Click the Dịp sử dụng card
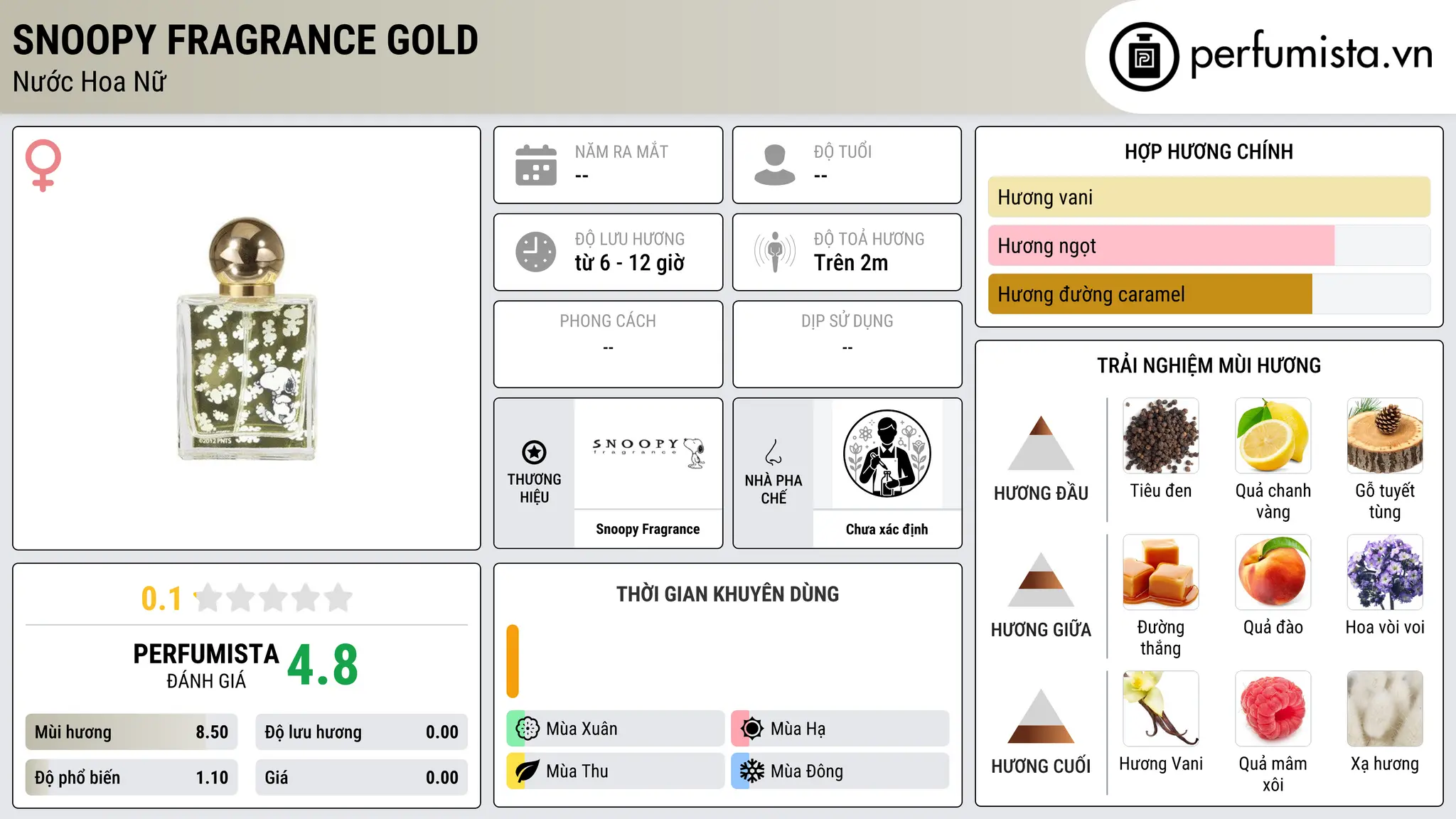Viewport: 1456px width, 819px height. click(x=847, y=344)
